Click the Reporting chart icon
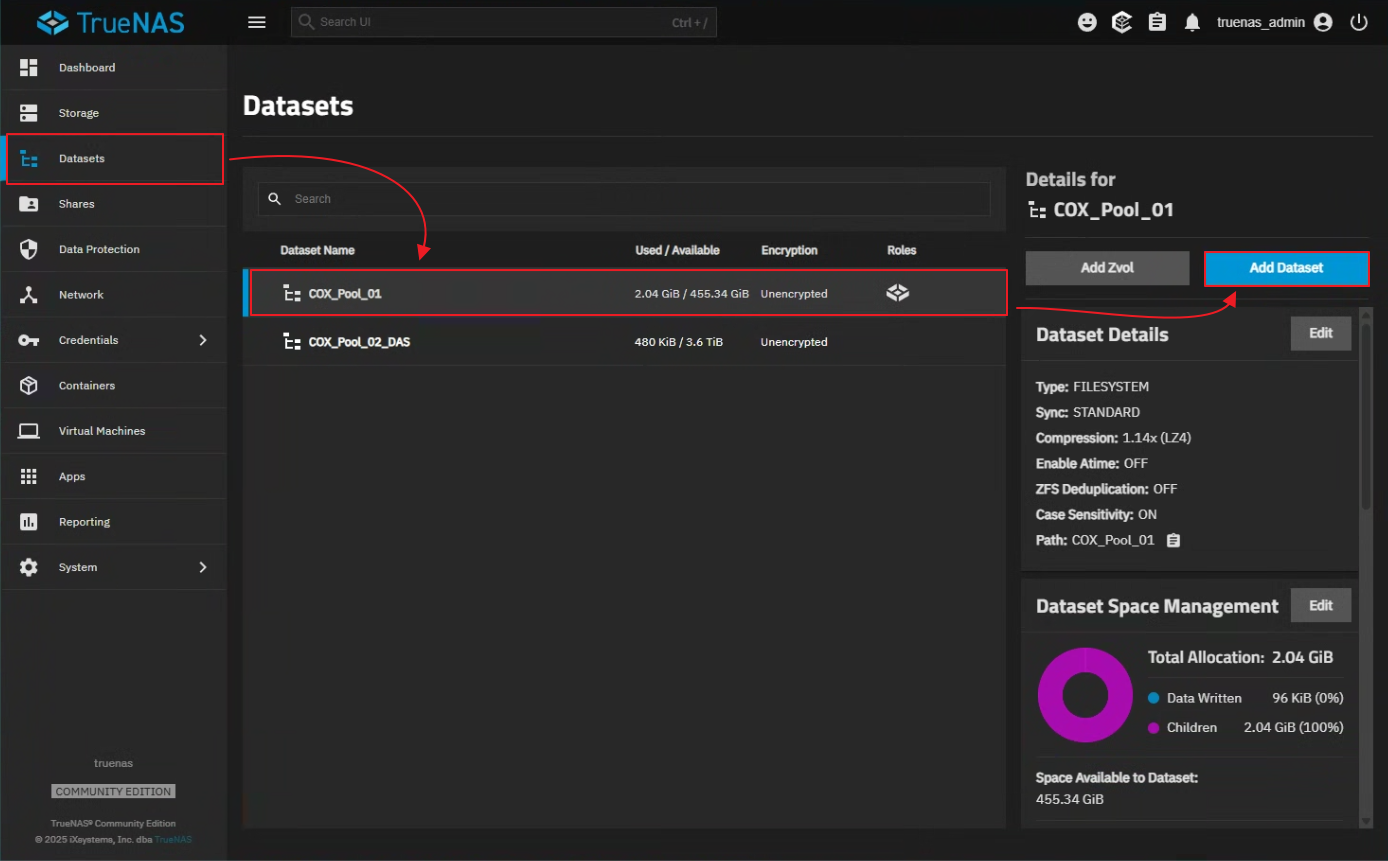Screen dimensions: 1388x861 29,522
